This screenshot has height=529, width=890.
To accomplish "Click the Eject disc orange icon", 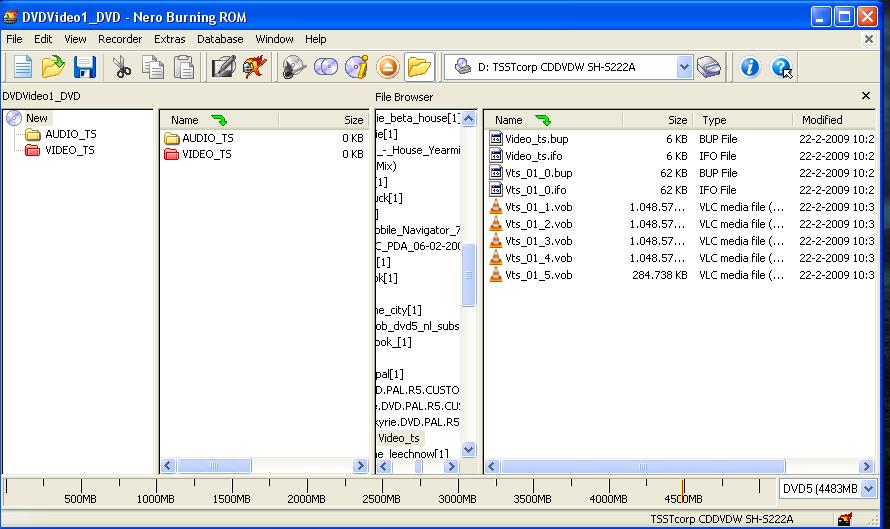I will pos(388,67).
